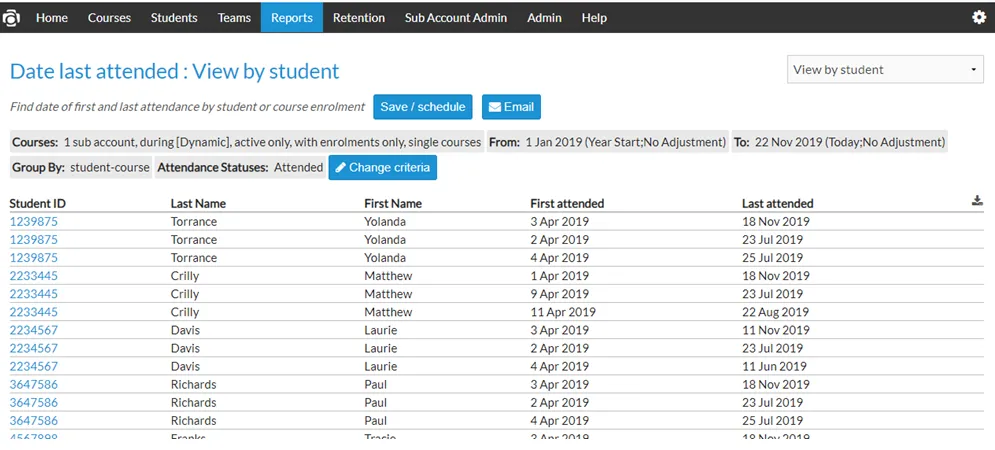Image resolution: width=995 pixels, height=450 pixels.
Task: Click Paul in the 25 Jul 2019 Richards row
Action: coord(376,421)
